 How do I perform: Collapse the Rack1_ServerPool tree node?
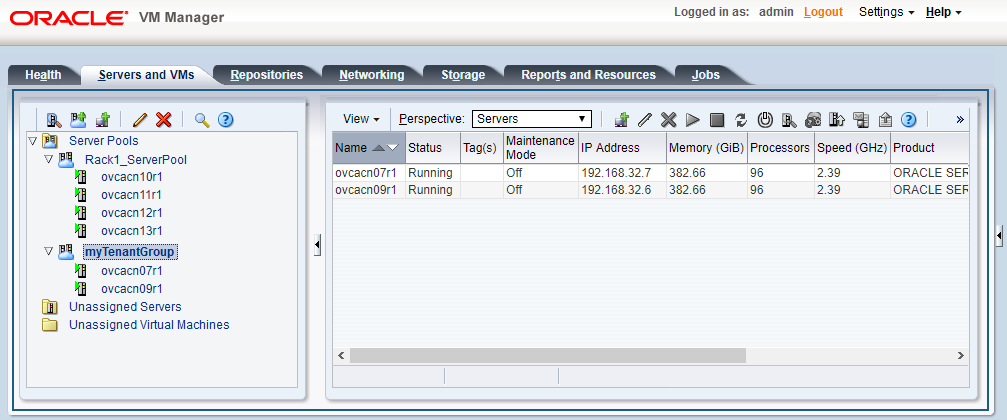click(x=48, y=159)
